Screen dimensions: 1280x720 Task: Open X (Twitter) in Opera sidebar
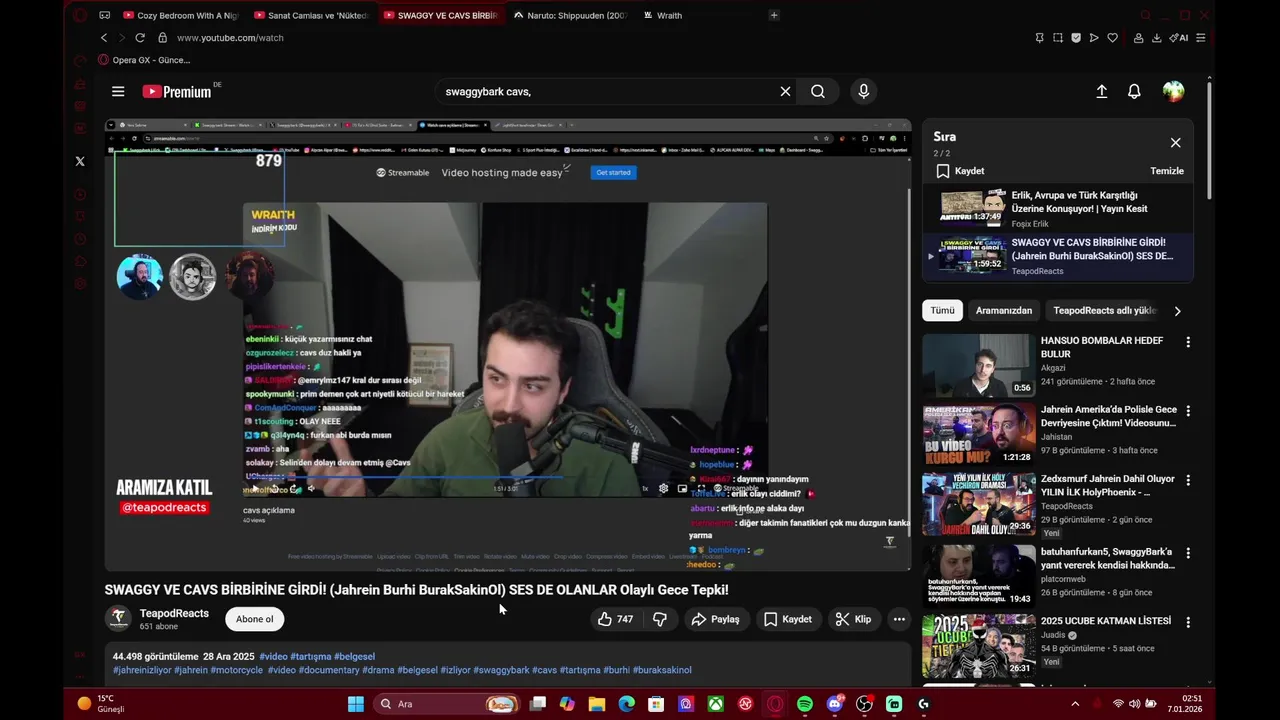coord(80,161)
